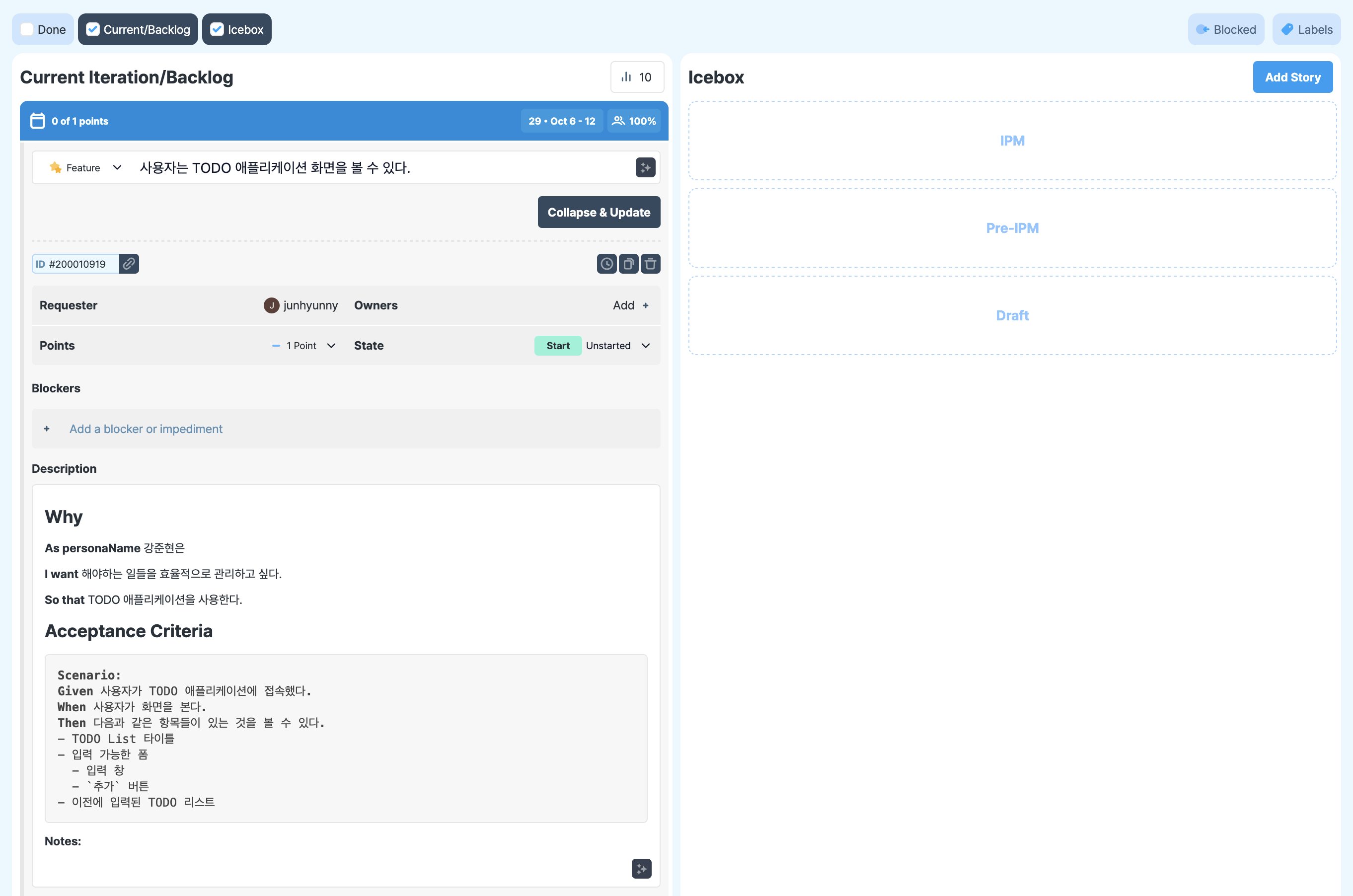Click the iteration calendar icon

38,121
